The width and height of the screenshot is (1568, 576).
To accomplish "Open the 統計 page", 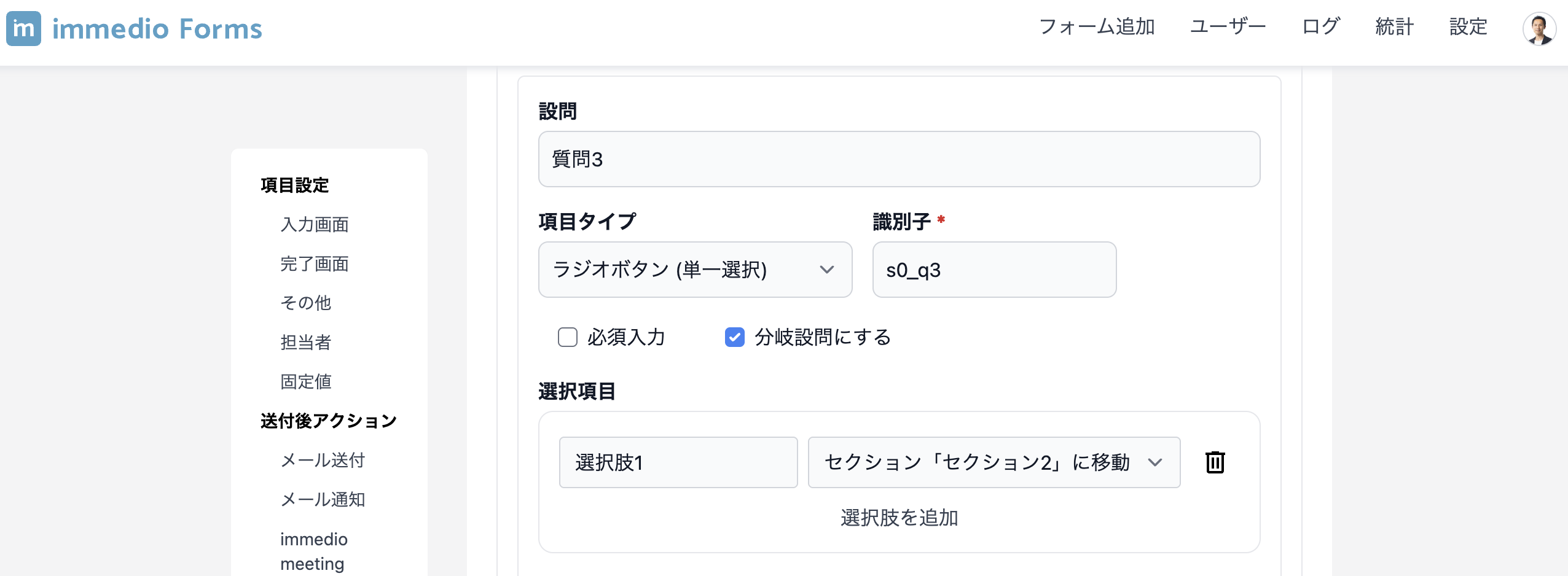I will pyautogui.click(x=1394, y=27).
